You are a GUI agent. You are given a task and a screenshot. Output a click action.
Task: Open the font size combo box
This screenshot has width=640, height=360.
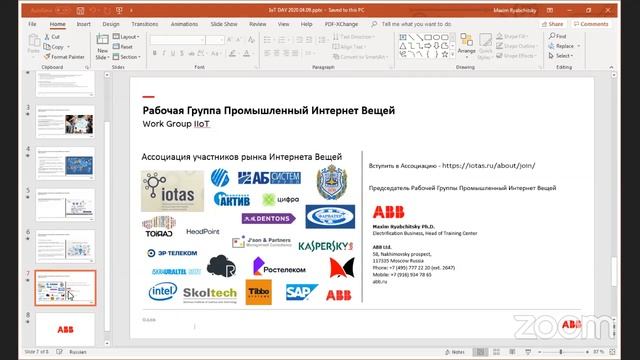pos(215,40)
